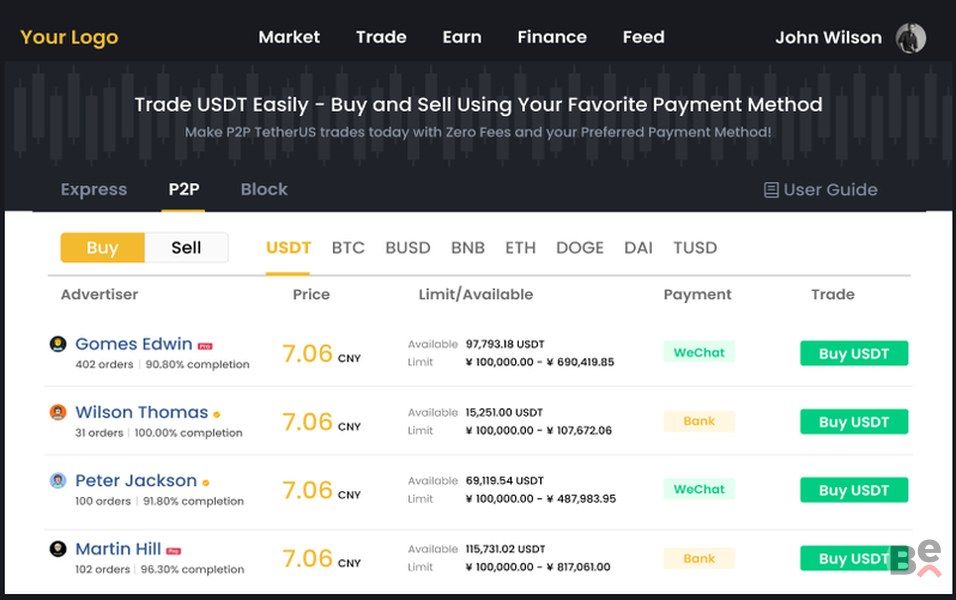Select the DOGE currency tab
Viewport: 956px width, 600px height.
click(580, 248)
